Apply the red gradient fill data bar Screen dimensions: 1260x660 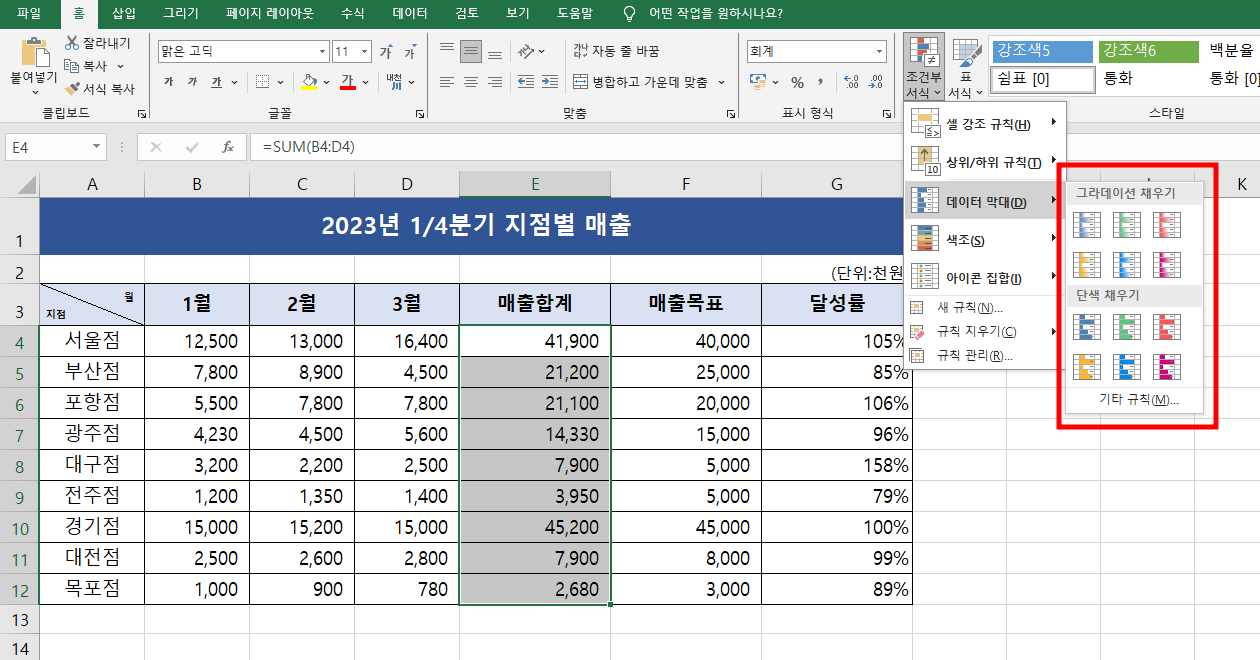[x=1167, y=225]
